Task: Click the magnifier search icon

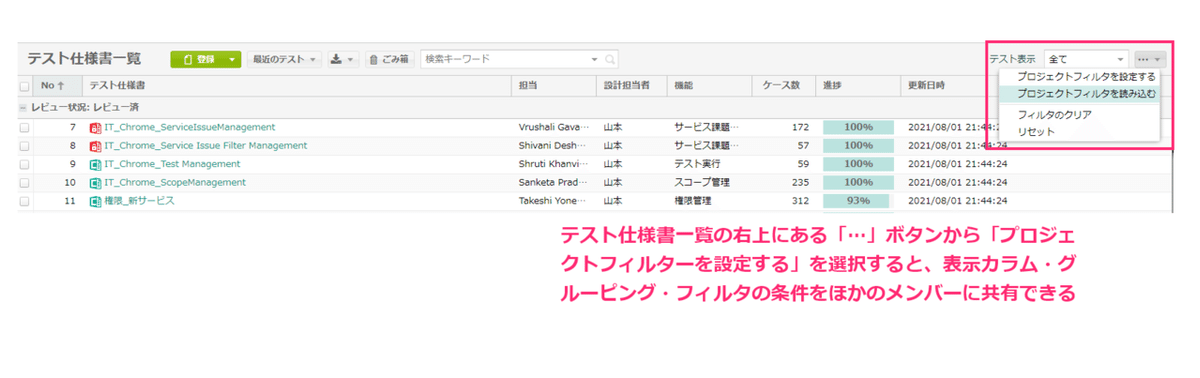Action: coord(610,59)
